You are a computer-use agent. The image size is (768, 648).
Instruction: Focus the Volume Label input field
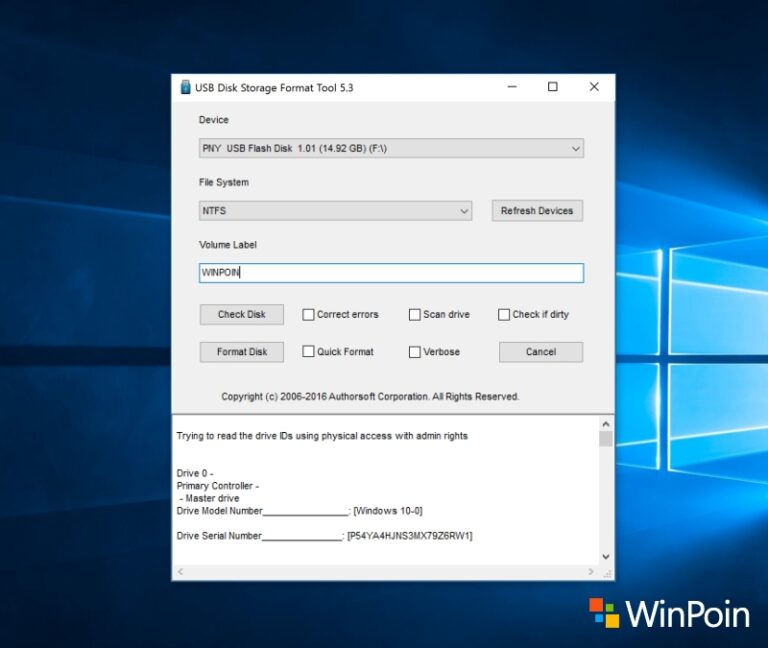391,273
